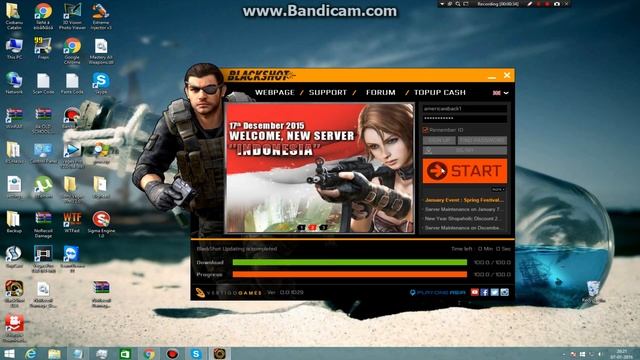Viewport: 640px width, 360px height.
Task: Open Server Maintenance on December news
Action: (463, 228)
